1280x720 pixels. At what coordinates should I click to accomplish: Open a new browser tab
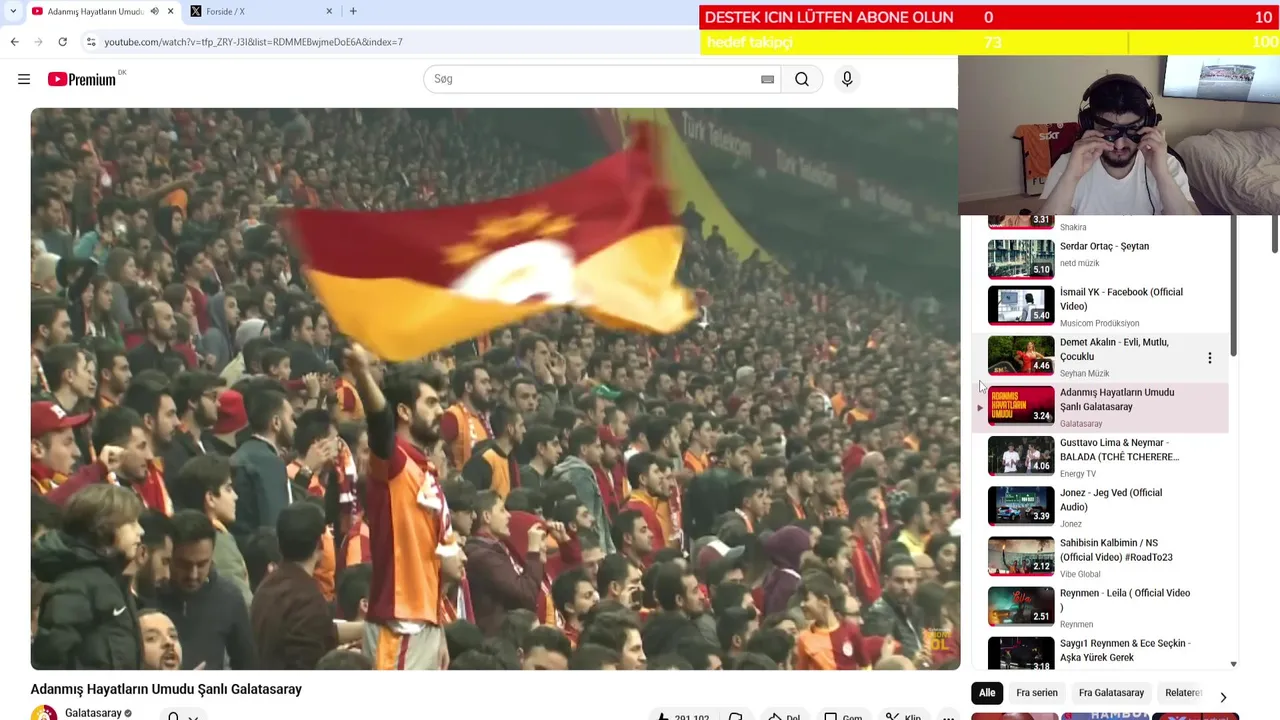[353, 11]
